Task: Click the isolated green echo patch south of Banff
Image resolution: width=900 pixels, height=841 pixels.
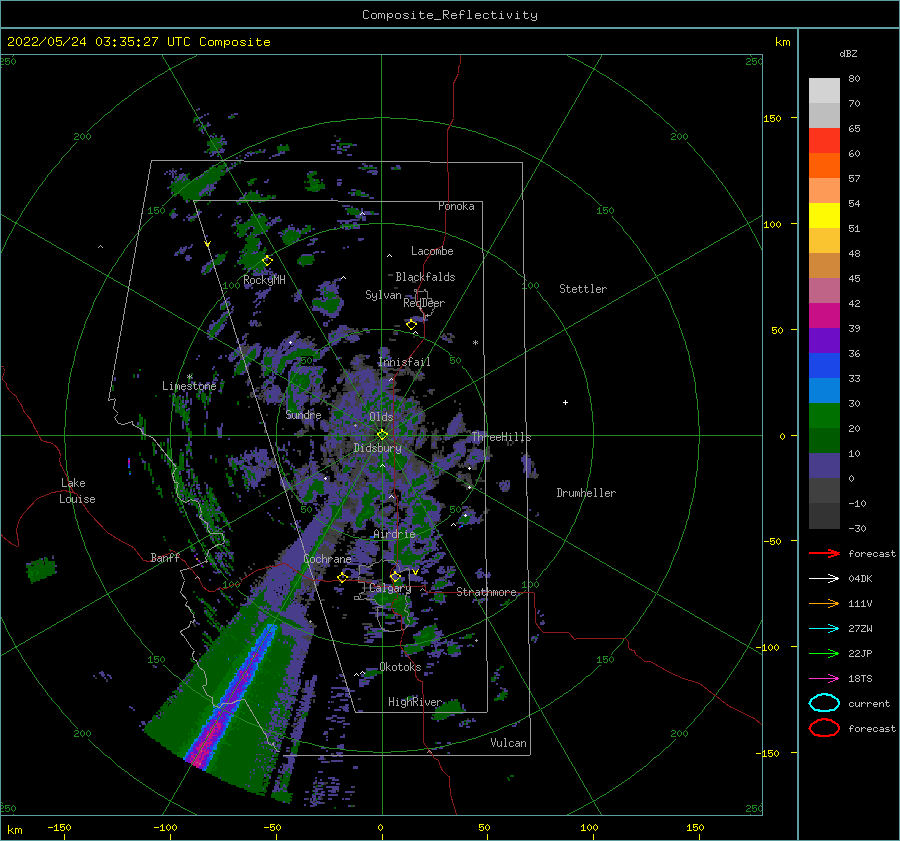Action: pyautogui.click(x=41, y=569)
